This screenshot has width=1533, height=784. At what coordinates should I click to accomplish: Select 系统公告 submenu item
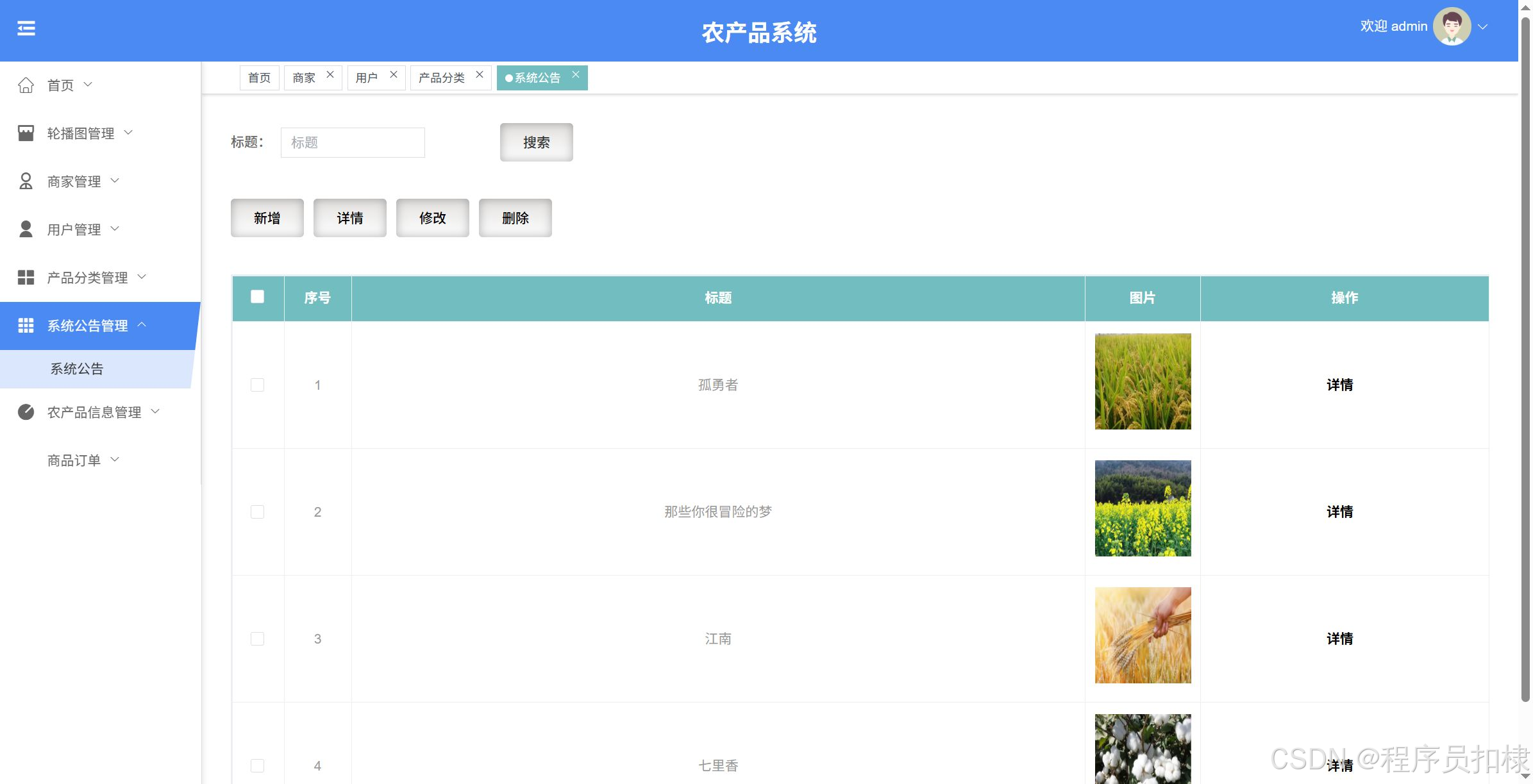(77, 369)
